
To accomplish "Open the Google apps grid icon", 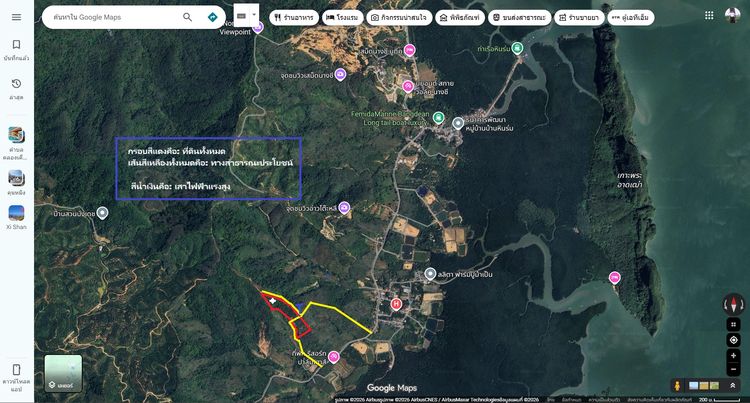I will [709, 16].
